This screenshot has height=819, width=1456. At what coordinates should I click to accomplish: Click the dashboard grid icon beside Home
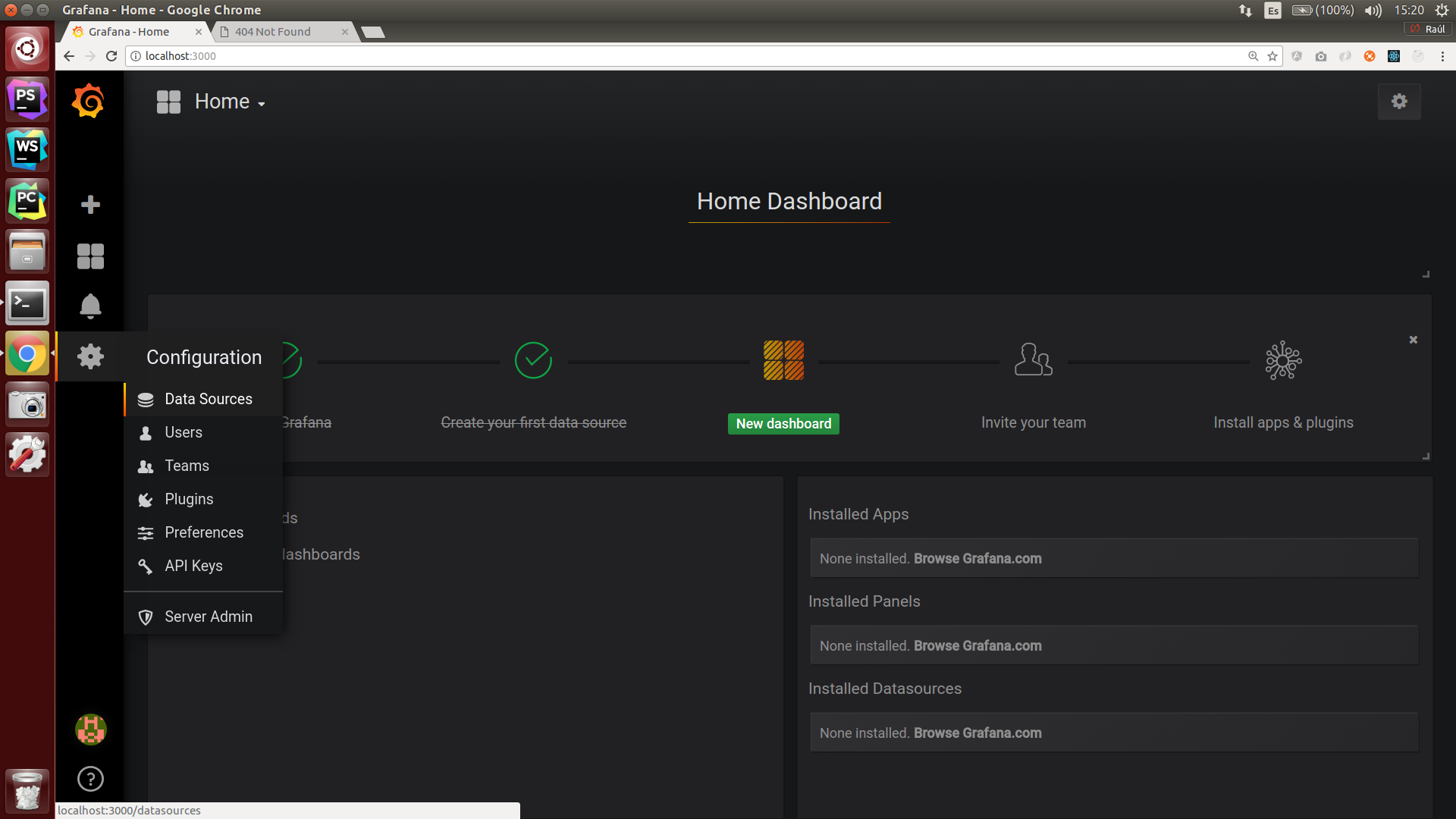pos(168,102)
